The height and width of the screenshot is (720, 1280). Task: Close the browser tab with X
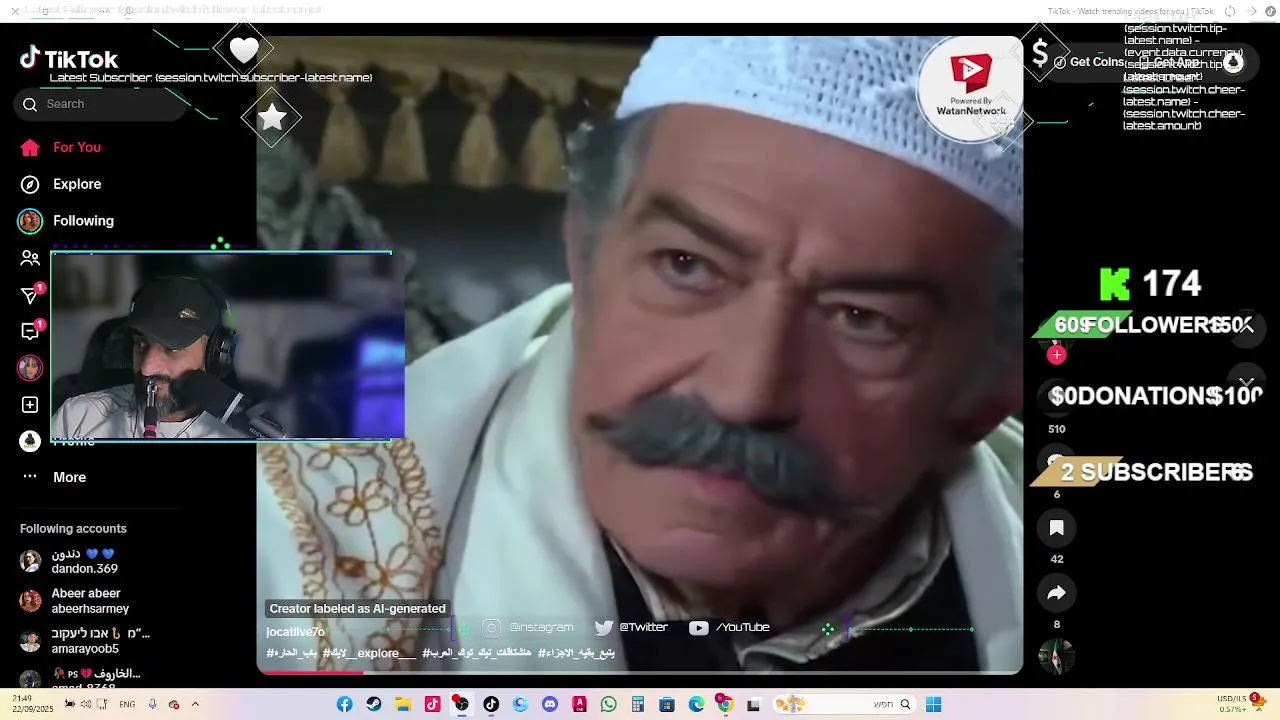15,11
